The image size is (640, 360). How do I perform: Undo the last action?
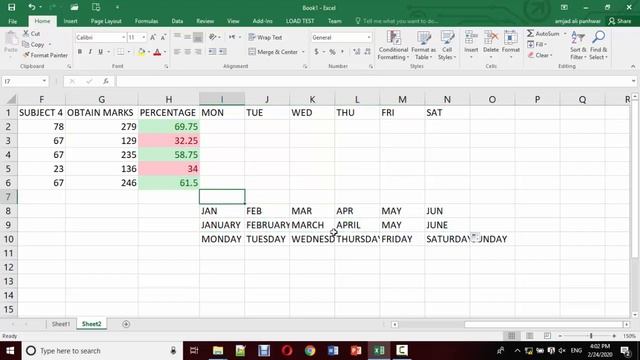click(31, 7)
